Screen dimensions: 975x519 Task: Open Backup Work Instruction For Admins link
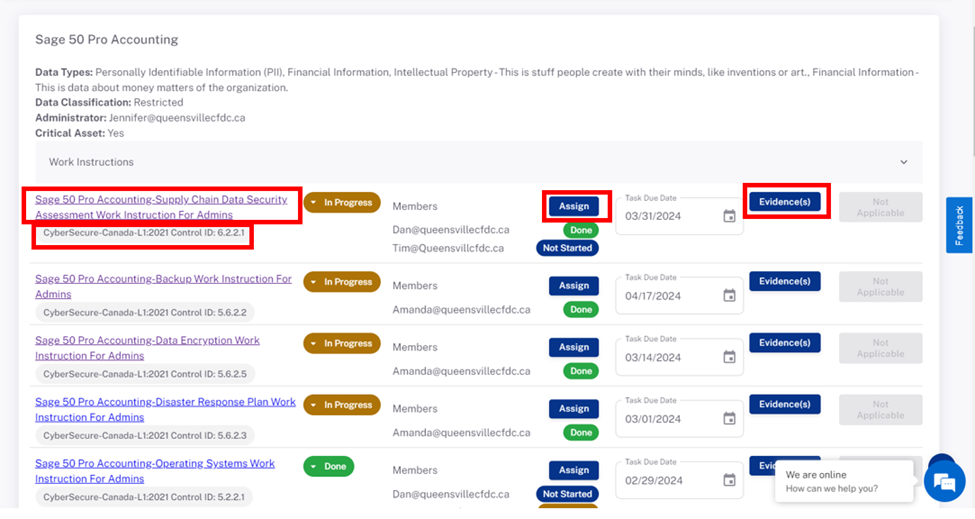click(163, 287)
